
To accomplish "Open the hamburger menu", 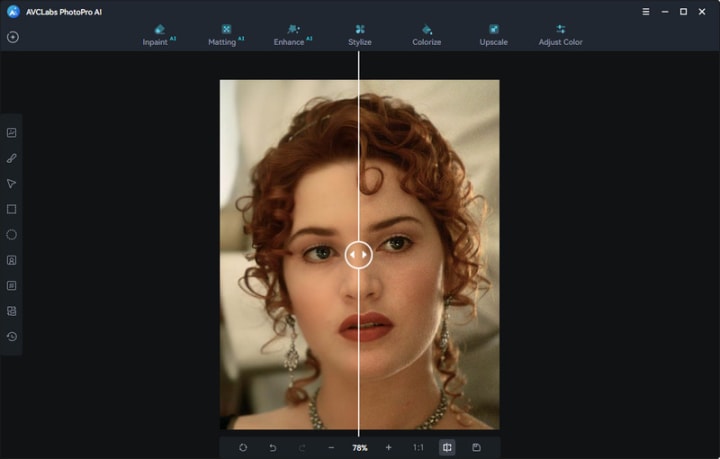I will [x=646, y=12].
